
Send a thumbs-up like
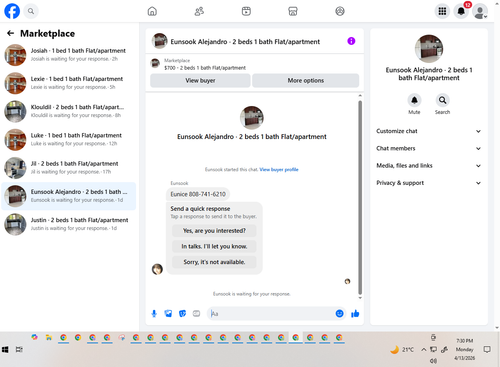355,313
